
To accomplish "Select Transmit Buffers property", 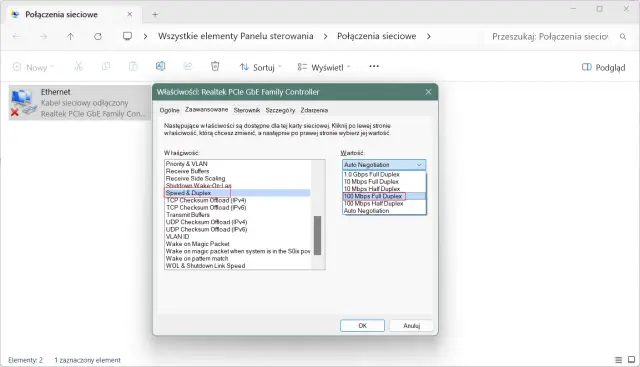I will coord(188,215).
